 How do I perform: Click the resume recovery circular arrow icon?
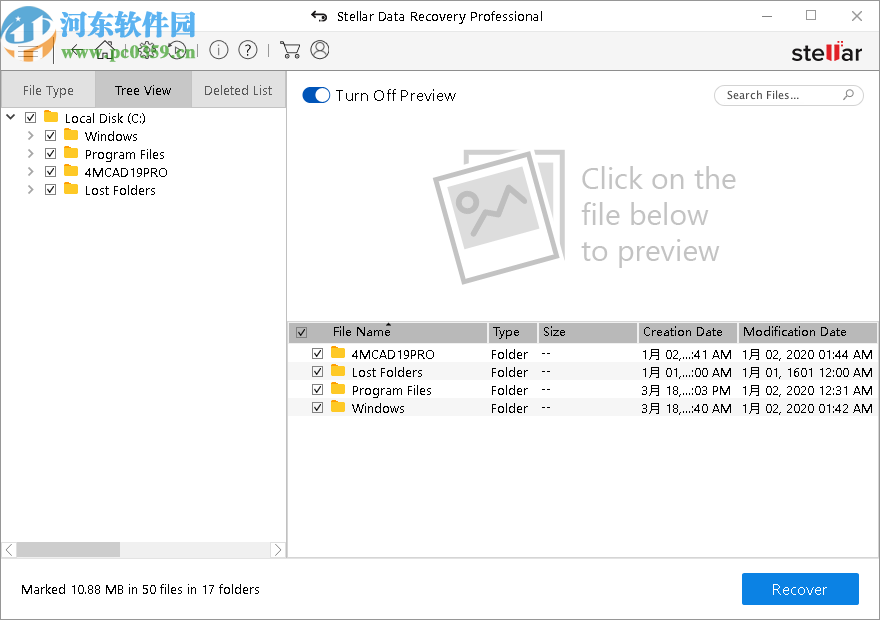pos(176,50)
